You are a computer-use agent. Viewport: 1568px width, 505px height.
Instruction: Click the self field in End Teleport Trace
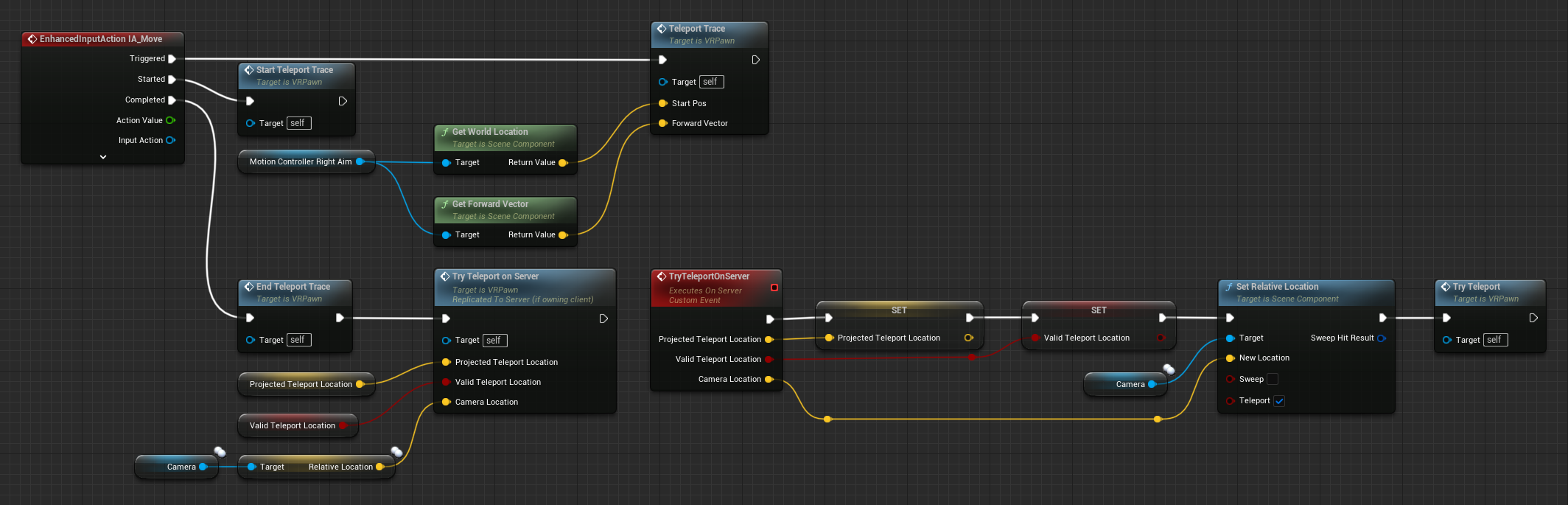coord(298,340)
